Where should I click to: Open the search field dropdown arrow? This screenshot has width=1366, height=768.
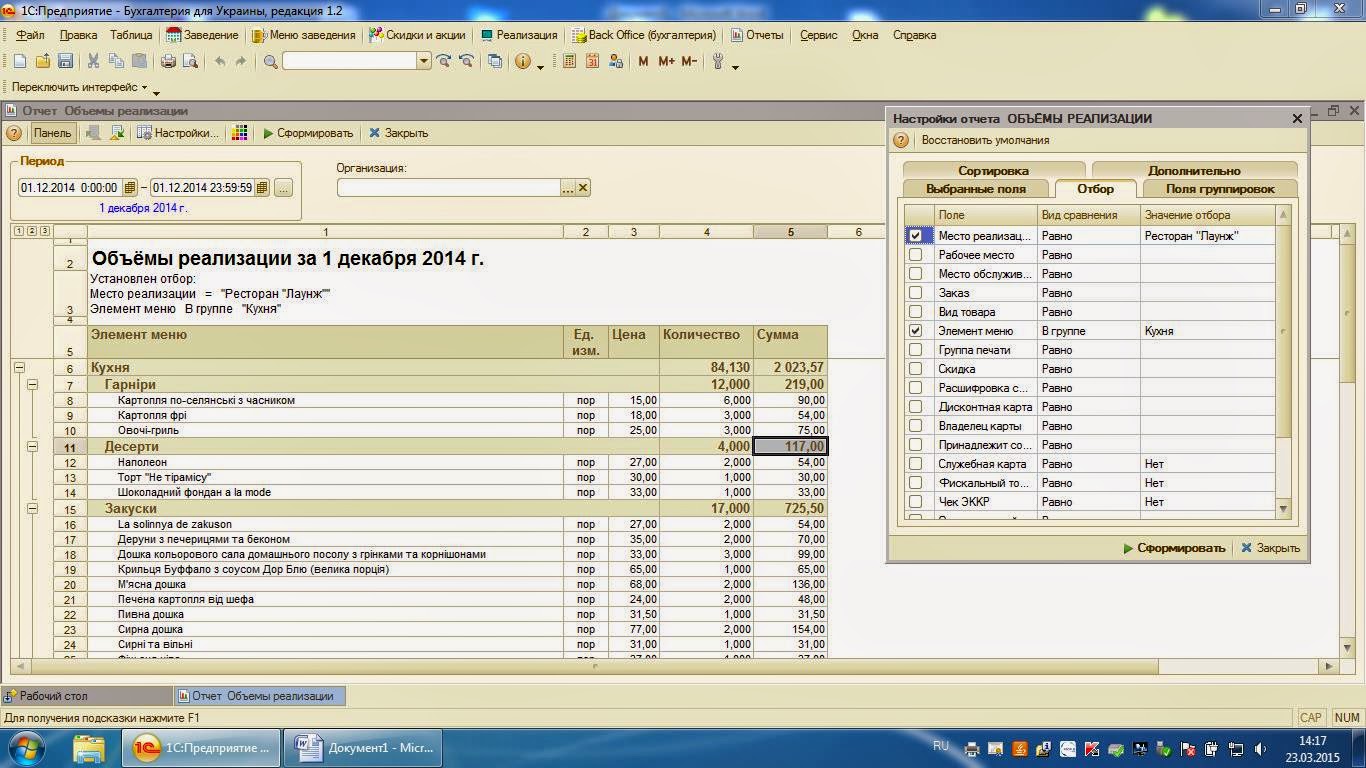[424, 61]
